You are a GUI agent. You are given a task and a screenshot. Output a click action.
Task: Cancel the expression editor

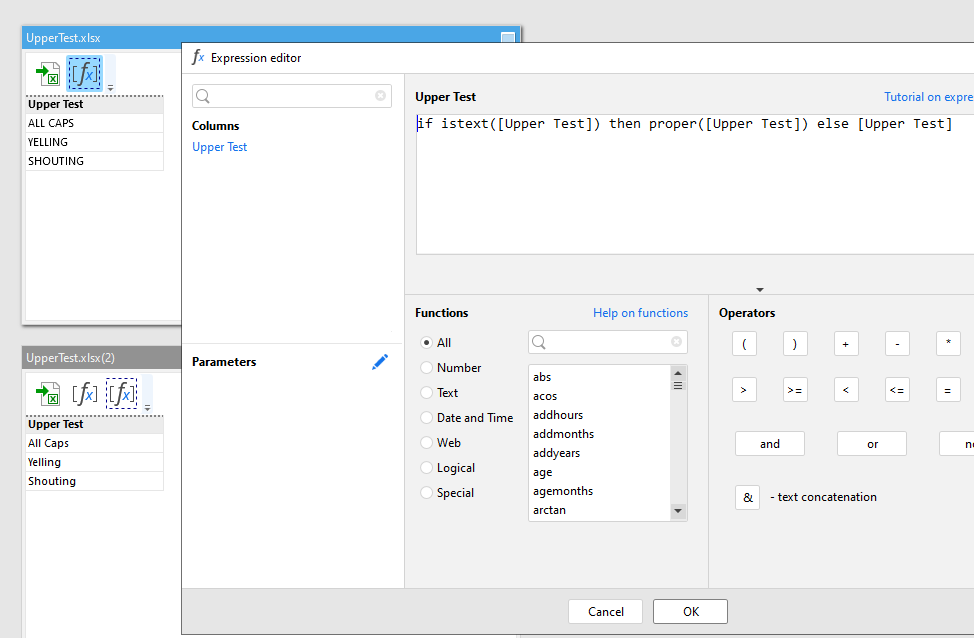pyautogui.click(x=606, y=611)
